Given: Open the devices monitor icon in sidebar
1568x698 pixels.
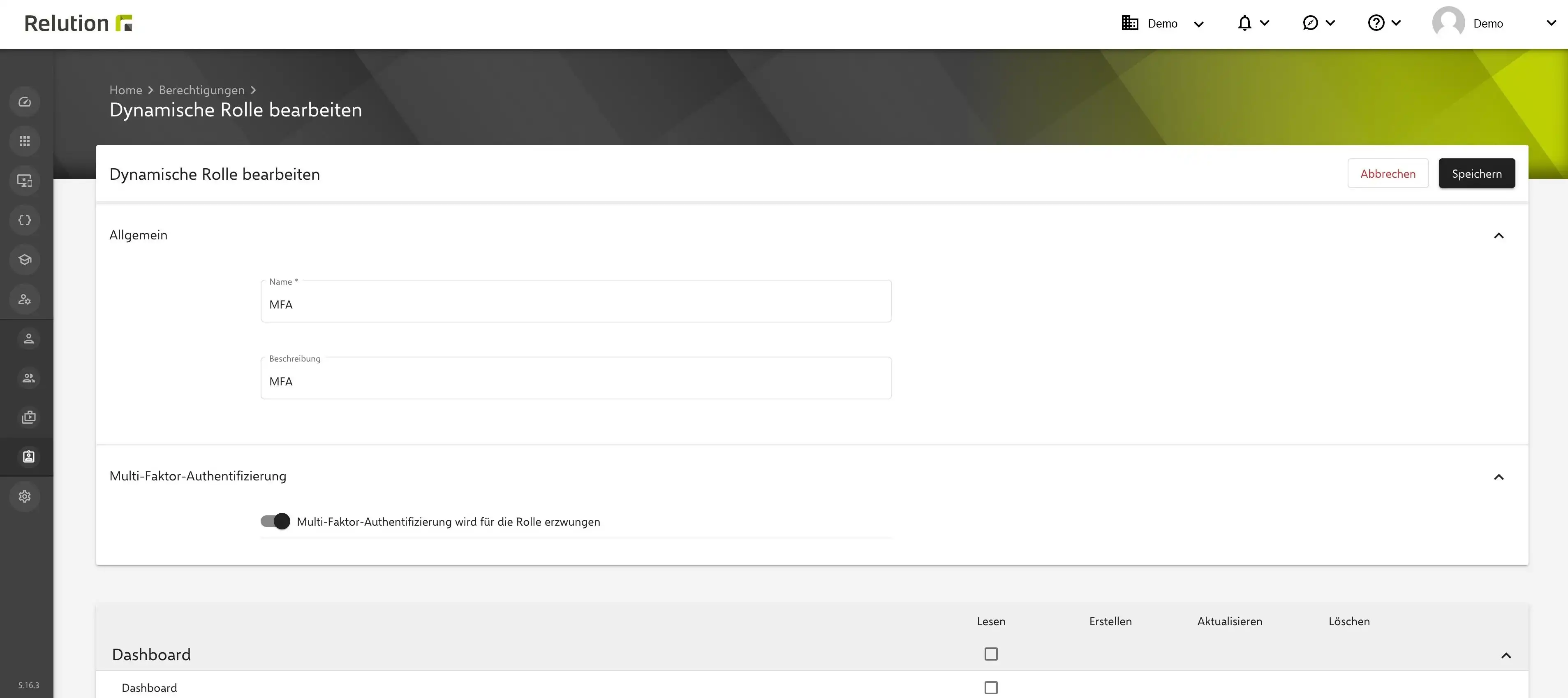Looking at the screenshot, I should point(25,181).
